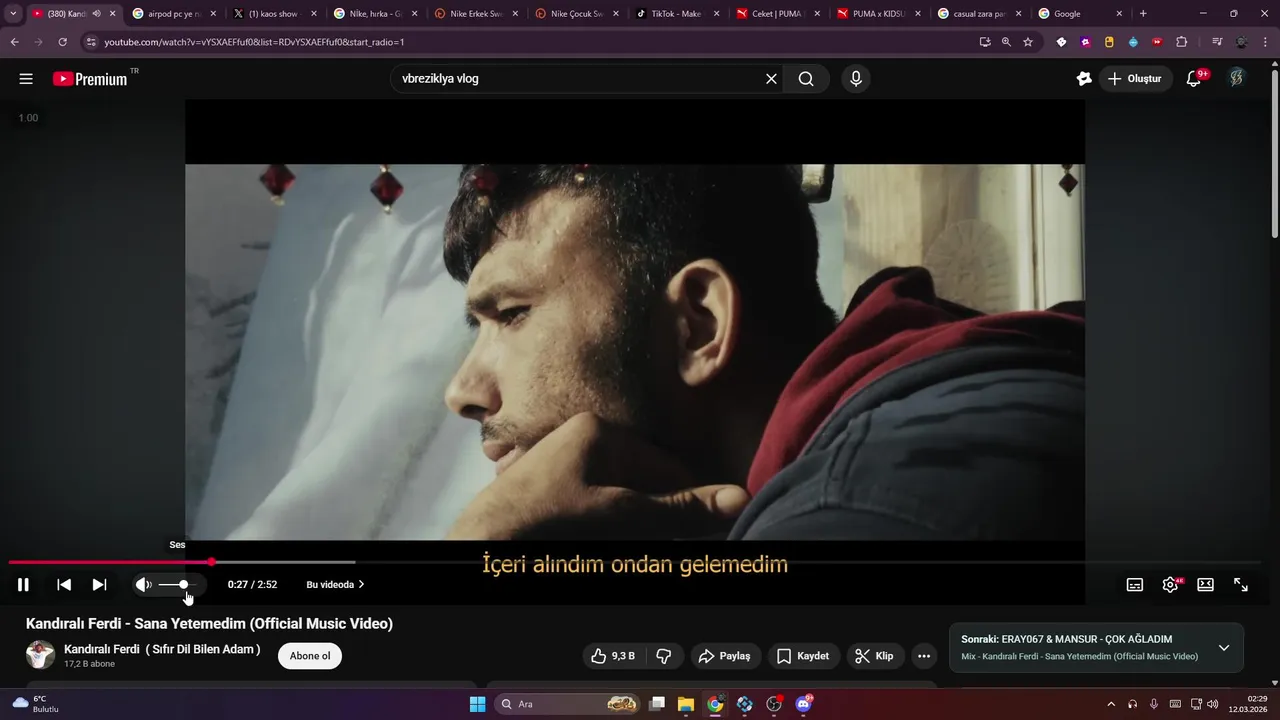Skip to the next video
Screen dimensions: 1280x720
pos(99,585)
